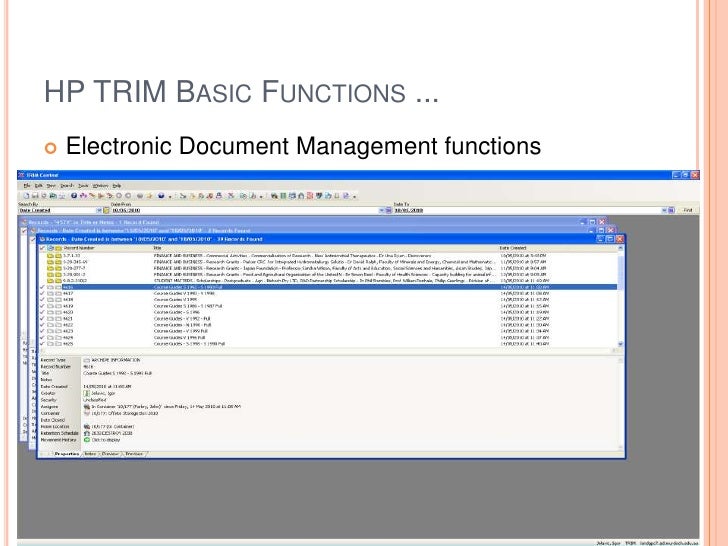Image resolution: width=728 pixels, height=546 pixels.
Task: Sort by Date Created column header
Action: 513,248
